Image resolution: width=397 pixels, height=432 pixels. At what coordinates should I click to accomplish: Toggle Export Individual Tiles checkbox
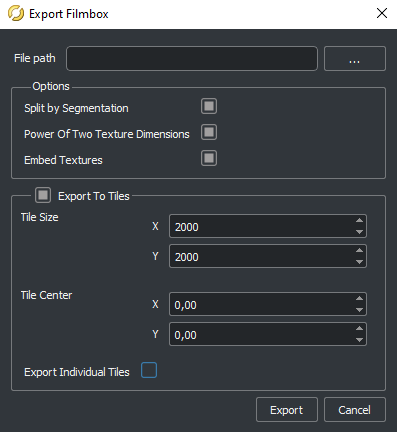(x=149, y=370)
